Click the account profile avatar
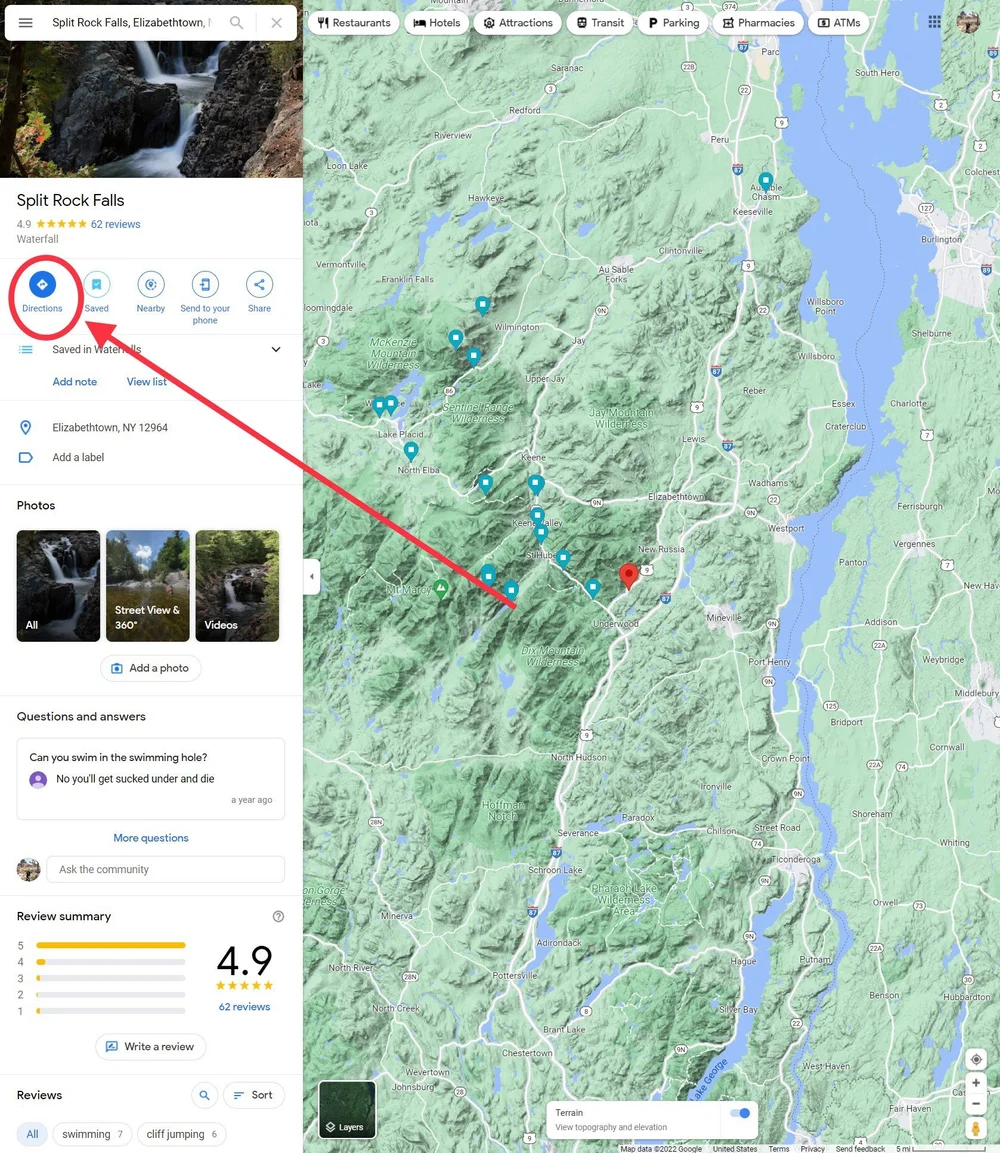Screen dimensions: 1000x1153 [x=968, y=22]
